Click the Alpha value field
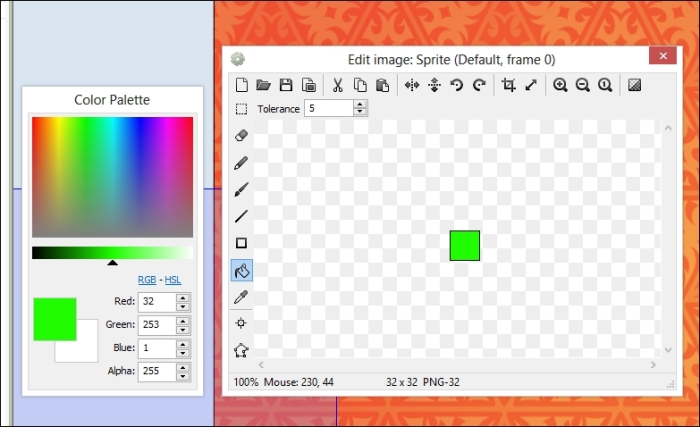This screenshot has height=427, width=700. (x=157, y=371)
